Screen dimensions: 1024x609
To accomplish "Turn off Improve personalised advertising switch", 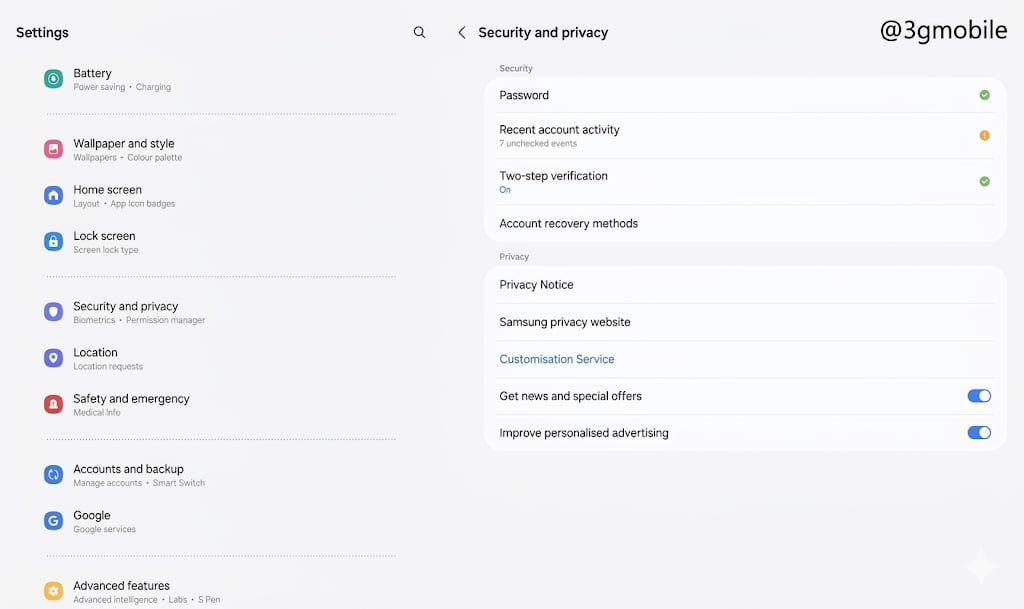I will [978, 433].
